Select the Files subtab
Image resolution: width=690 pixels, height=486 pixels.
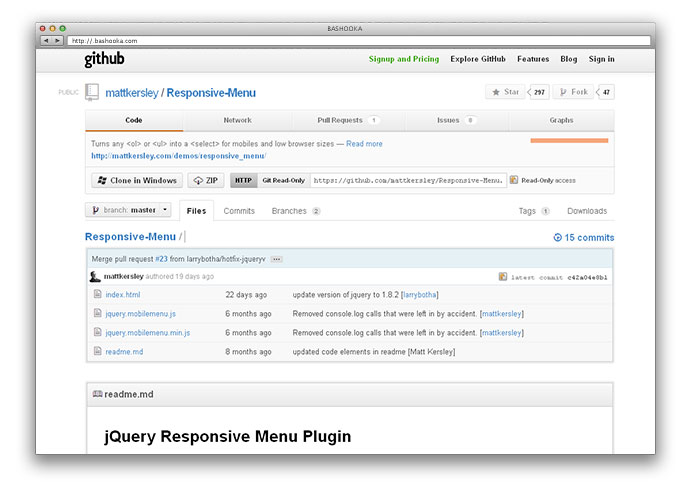(x=196, y=211)
